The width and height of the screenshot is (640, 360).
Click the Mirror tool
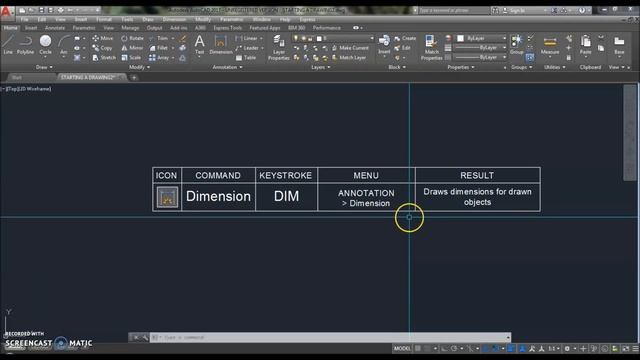pyautogui.click(x=132, y=48)
